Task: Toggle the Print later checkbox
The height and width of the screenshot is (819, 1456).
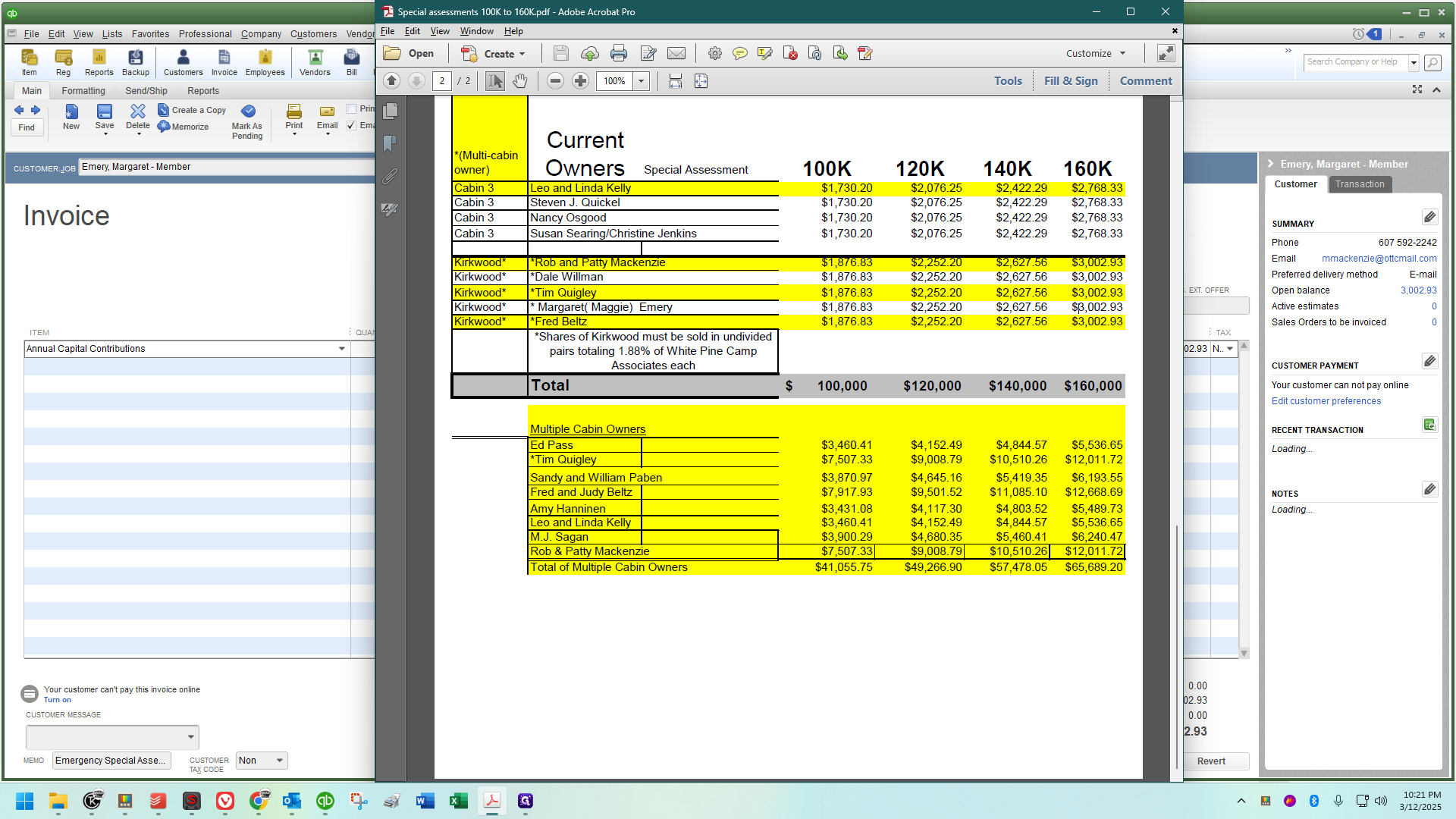Action: 351,109
